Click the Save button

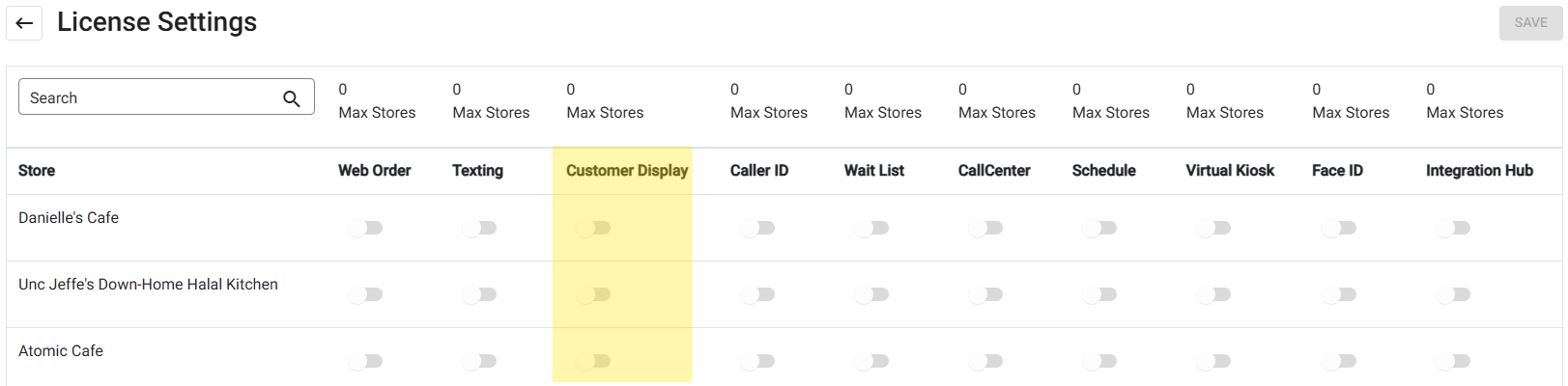[x=1529, y=23]
